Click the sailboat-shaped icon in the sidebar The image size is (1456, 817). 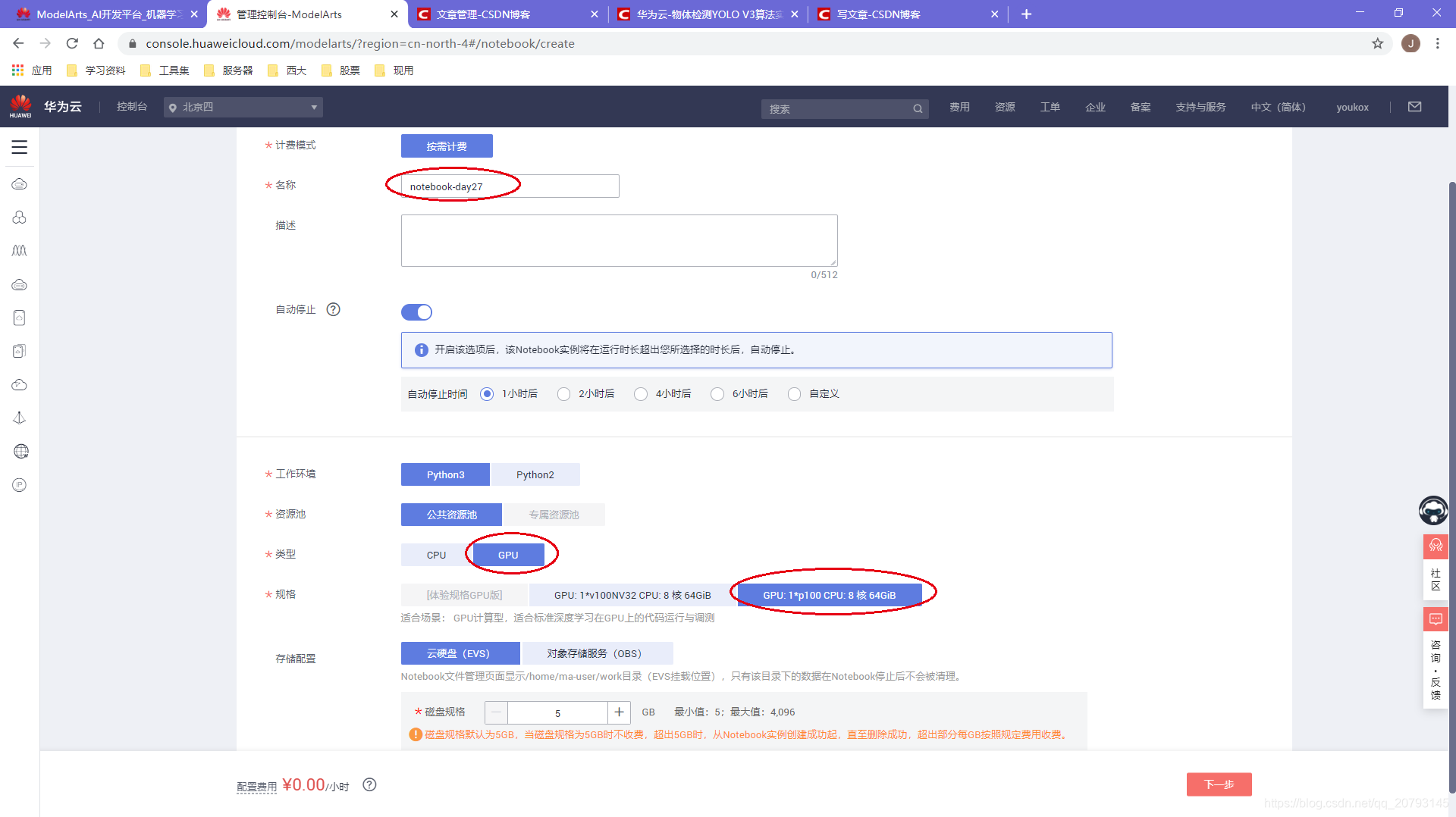(20, 418)
